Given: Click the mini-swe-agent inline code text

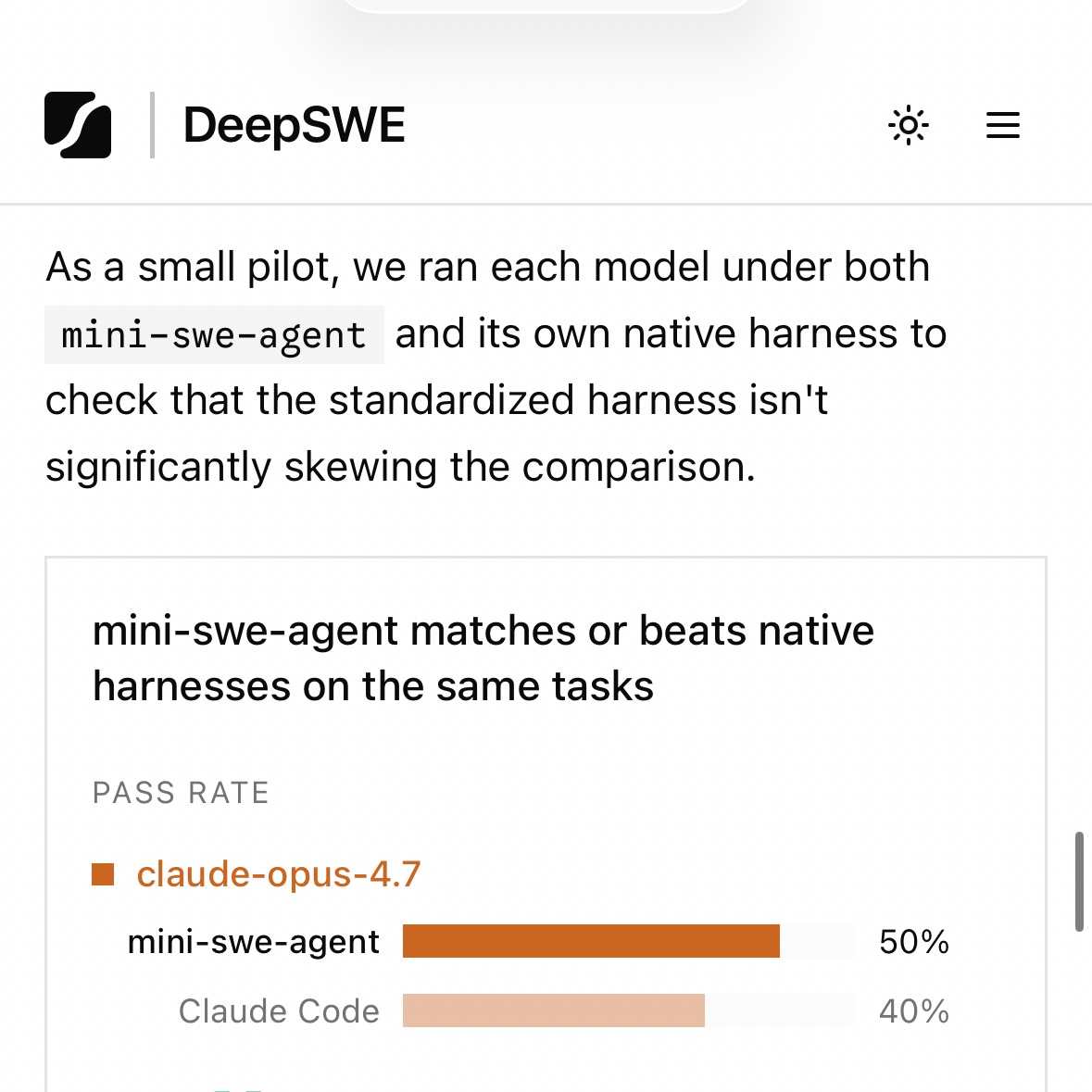Looking at the screenshot, I should [x=214, y=335].
